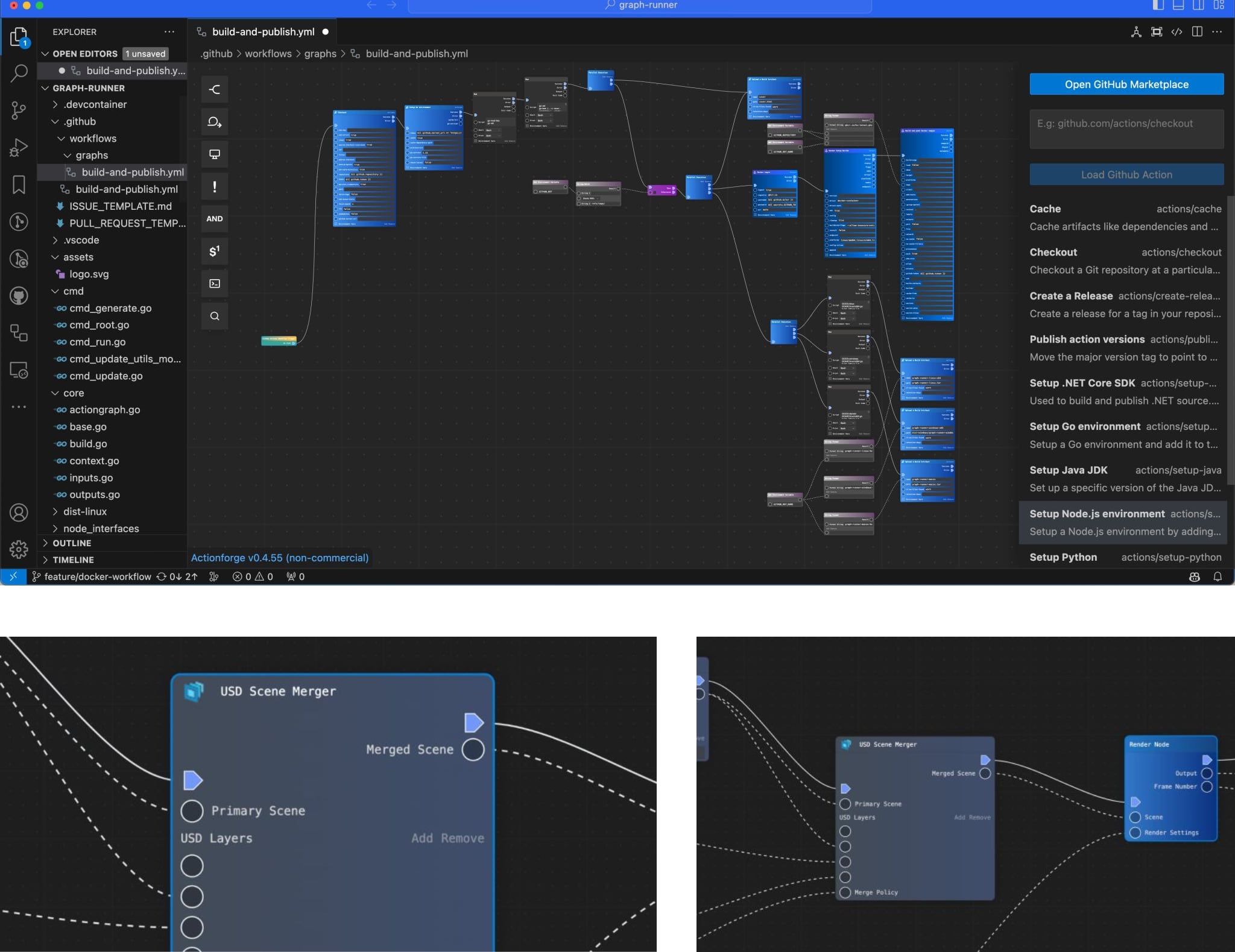Viewport: 1235px width, 952px height.
Task: Toggle the Split Editor Right icon
Action: click(x=1197, y=32)
